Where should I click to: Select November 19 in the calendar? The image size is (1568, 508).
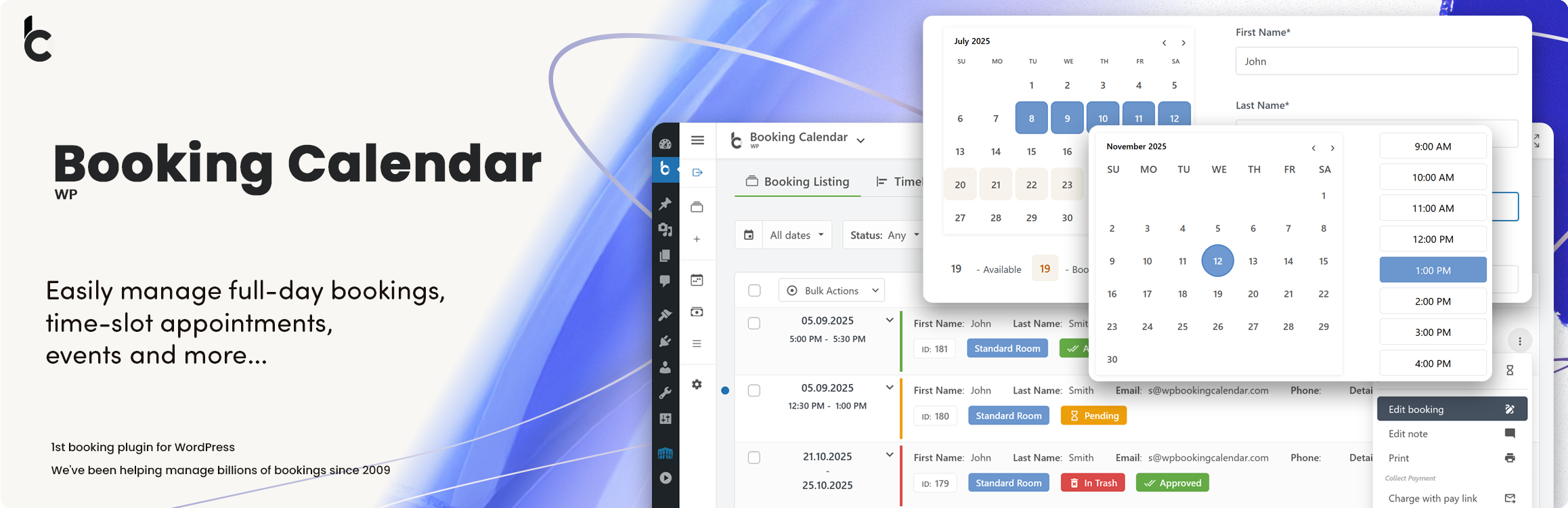[1218, 294]
